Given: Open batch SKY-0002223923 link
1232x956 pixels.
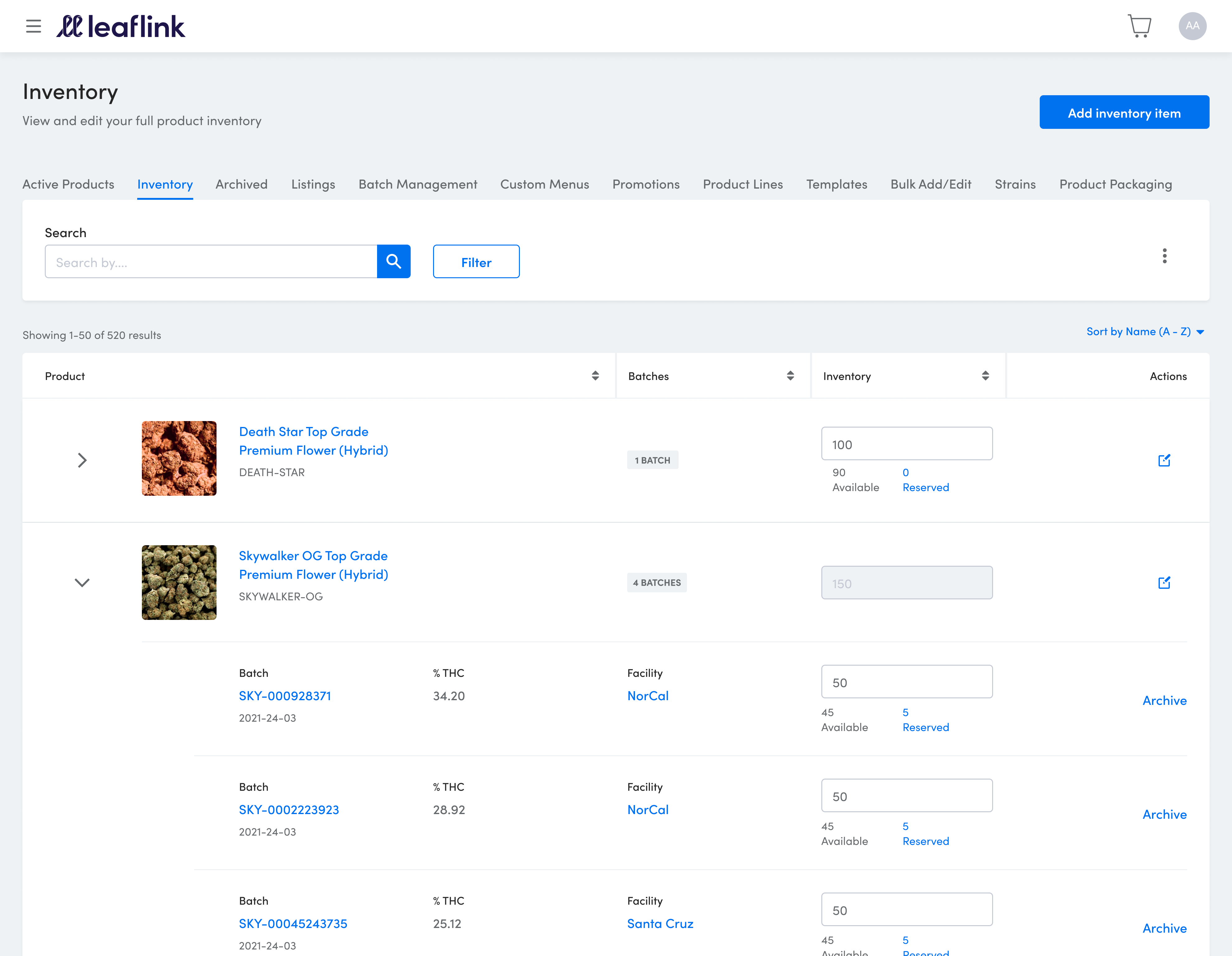Looking at the screenshot, I should point(289,810).
